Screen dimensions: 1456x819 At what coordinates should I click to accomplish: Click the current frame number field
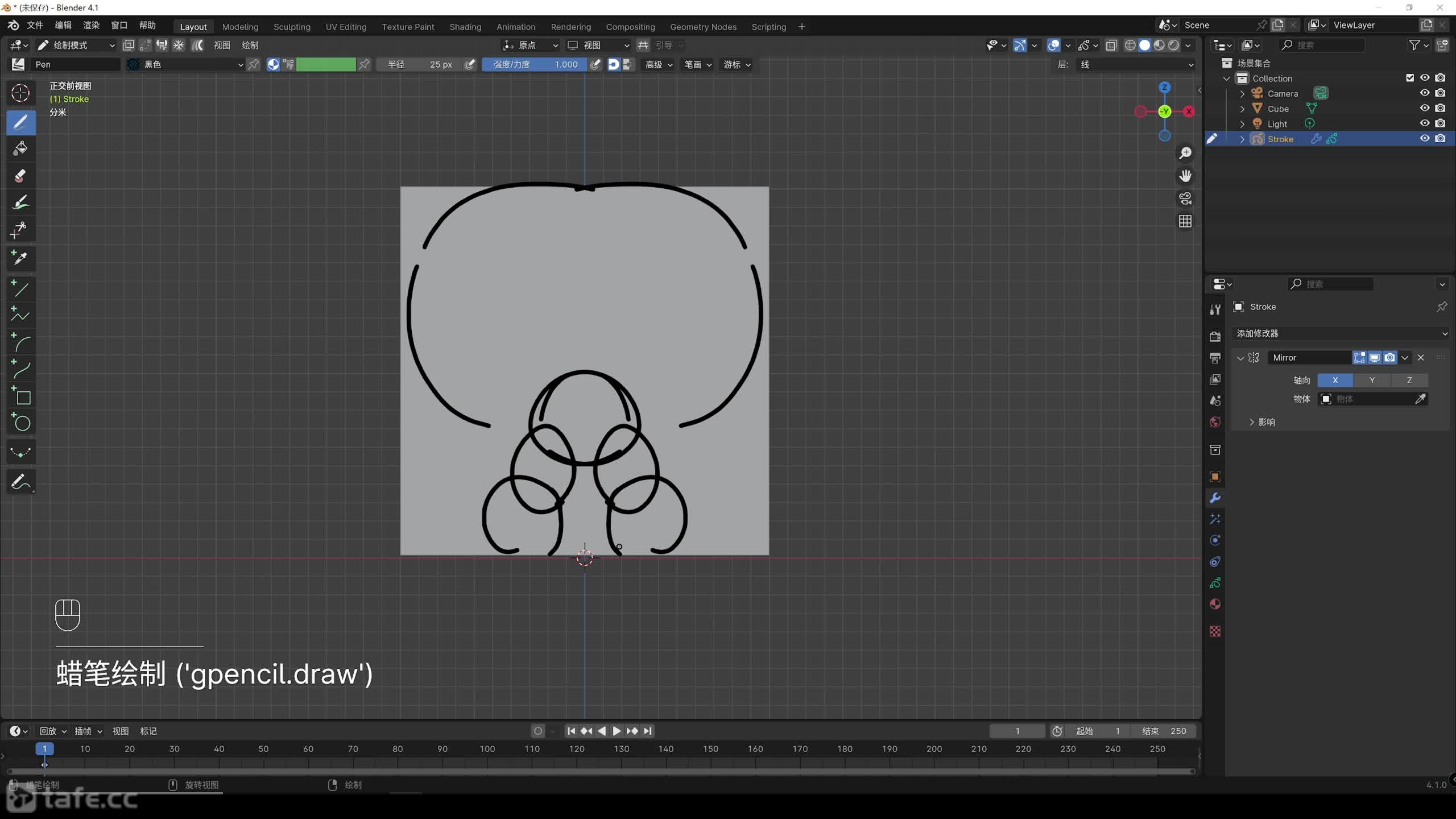click(1017, 731)
